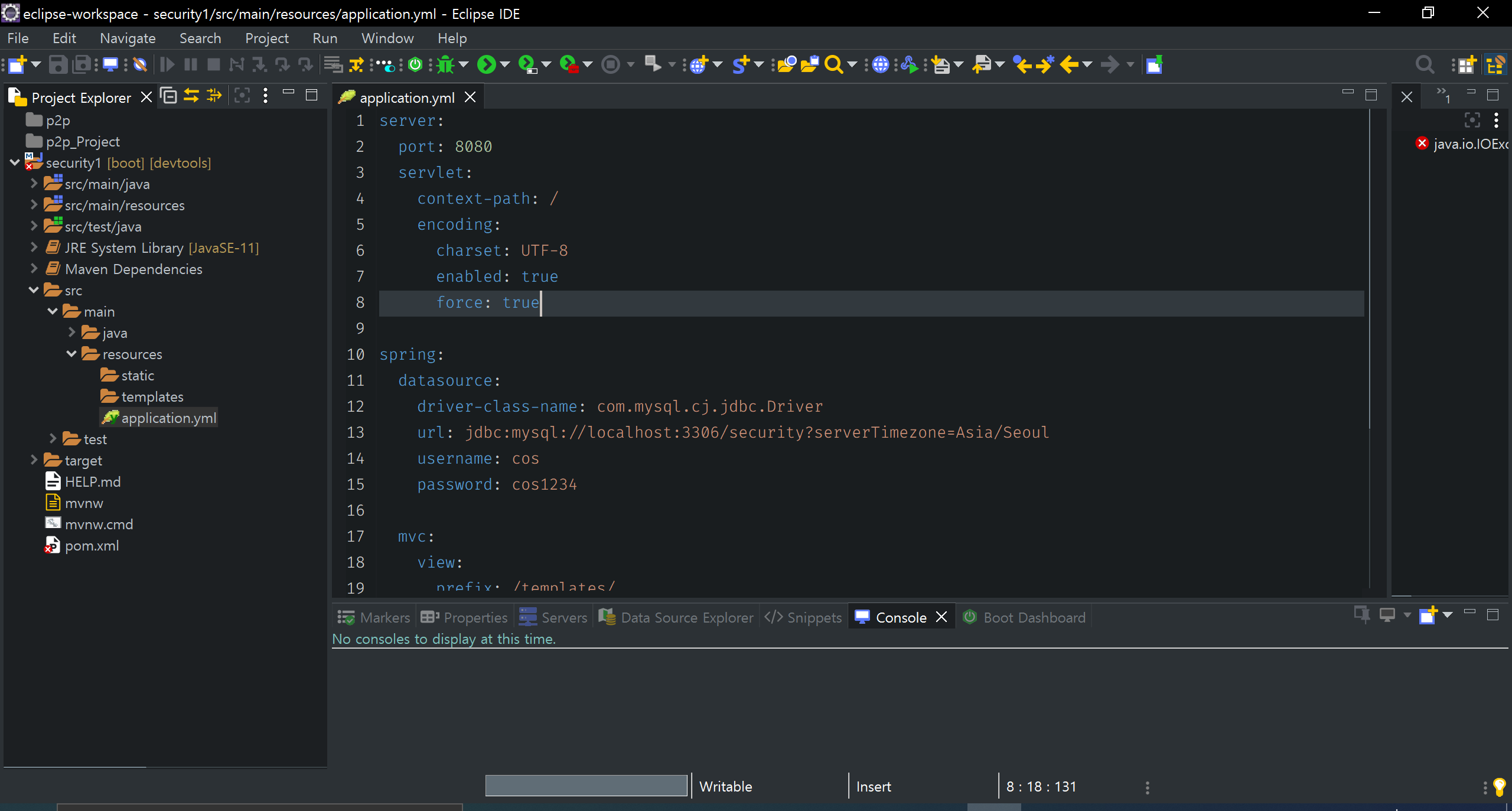Close the application.yml editor tab
The height and width of the screenshot is (811, 1512).
pos(470,97)
